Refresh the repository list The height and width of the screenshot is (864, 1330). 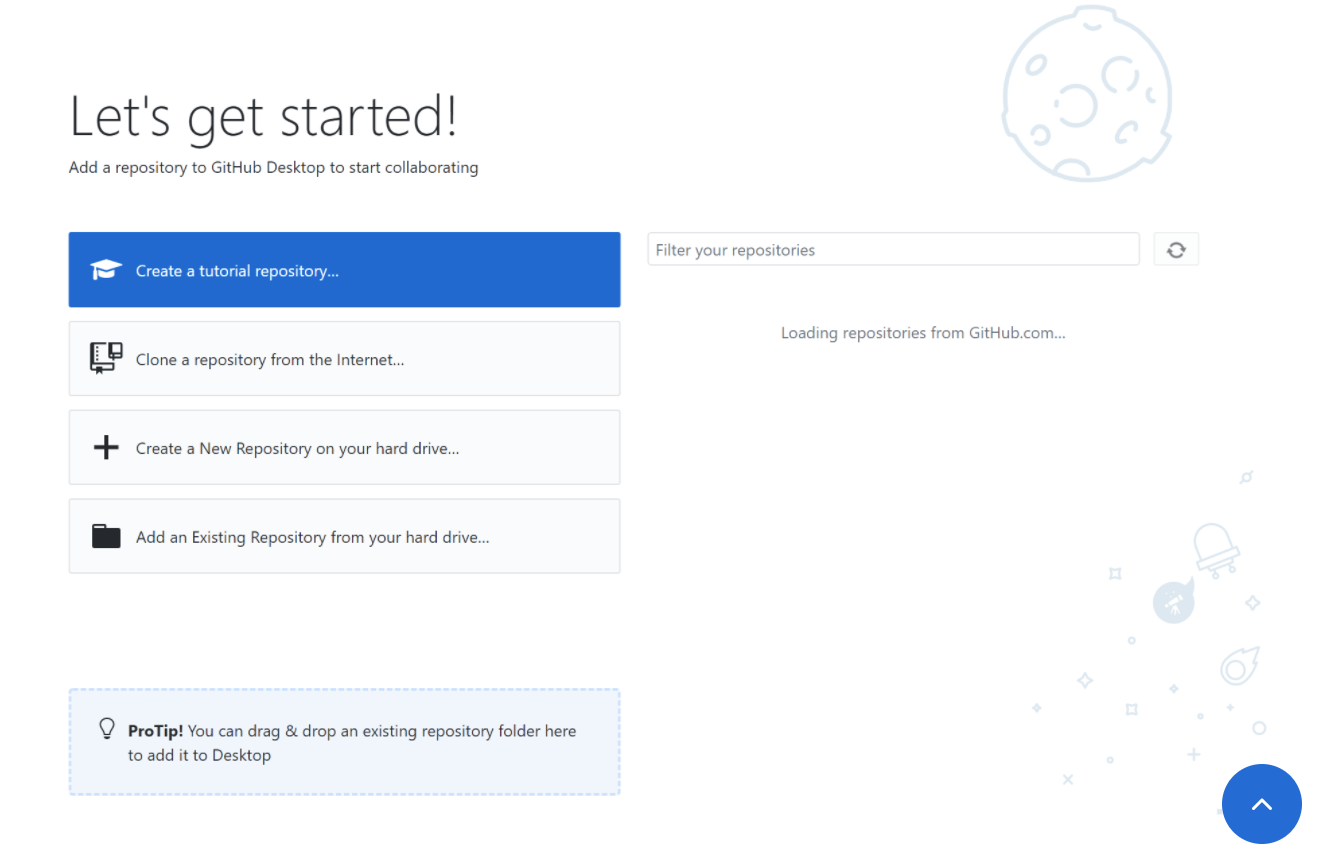pyautogui.click(x=1176, y=249)
